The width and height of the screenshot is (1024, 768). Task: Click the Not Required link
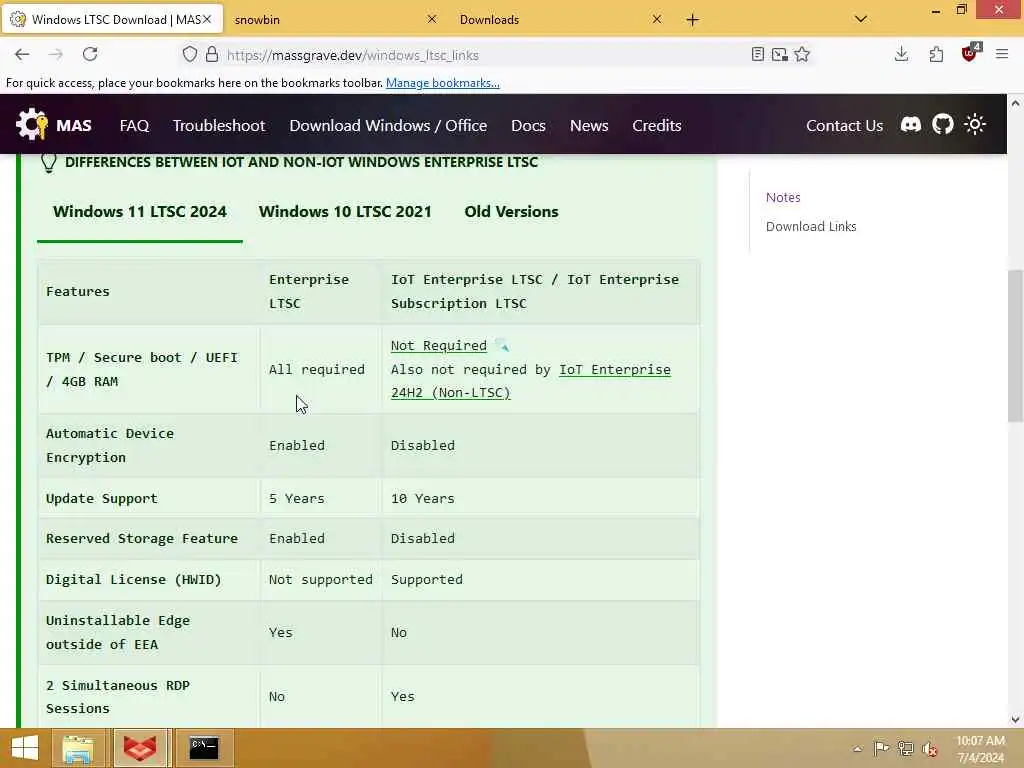click(438, 345)
